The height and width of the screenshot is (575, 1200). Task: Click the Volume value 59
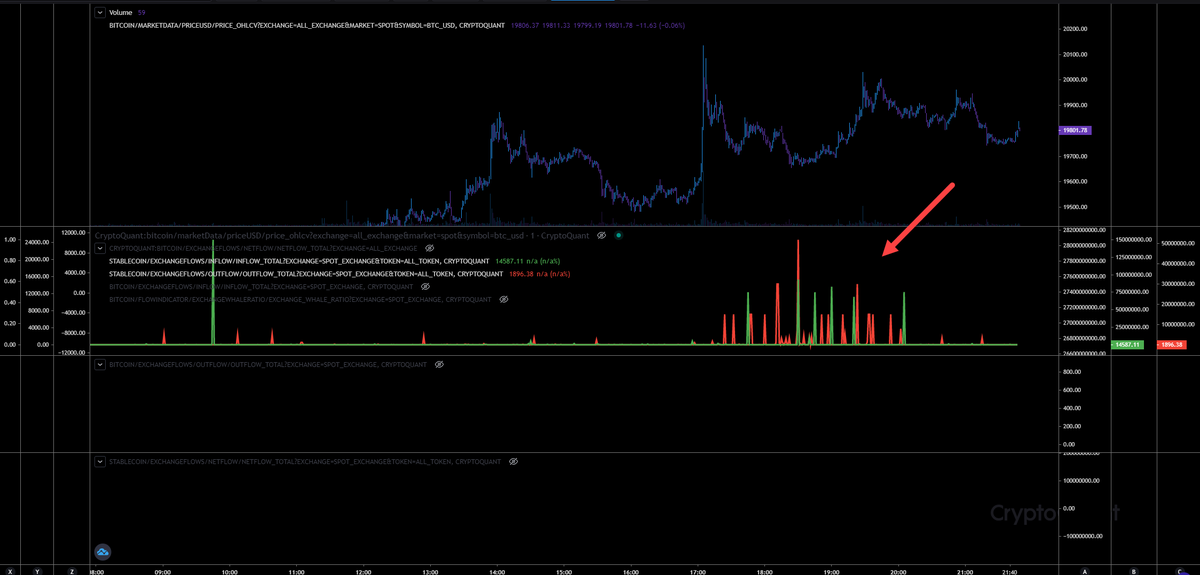tap(141, 12)
